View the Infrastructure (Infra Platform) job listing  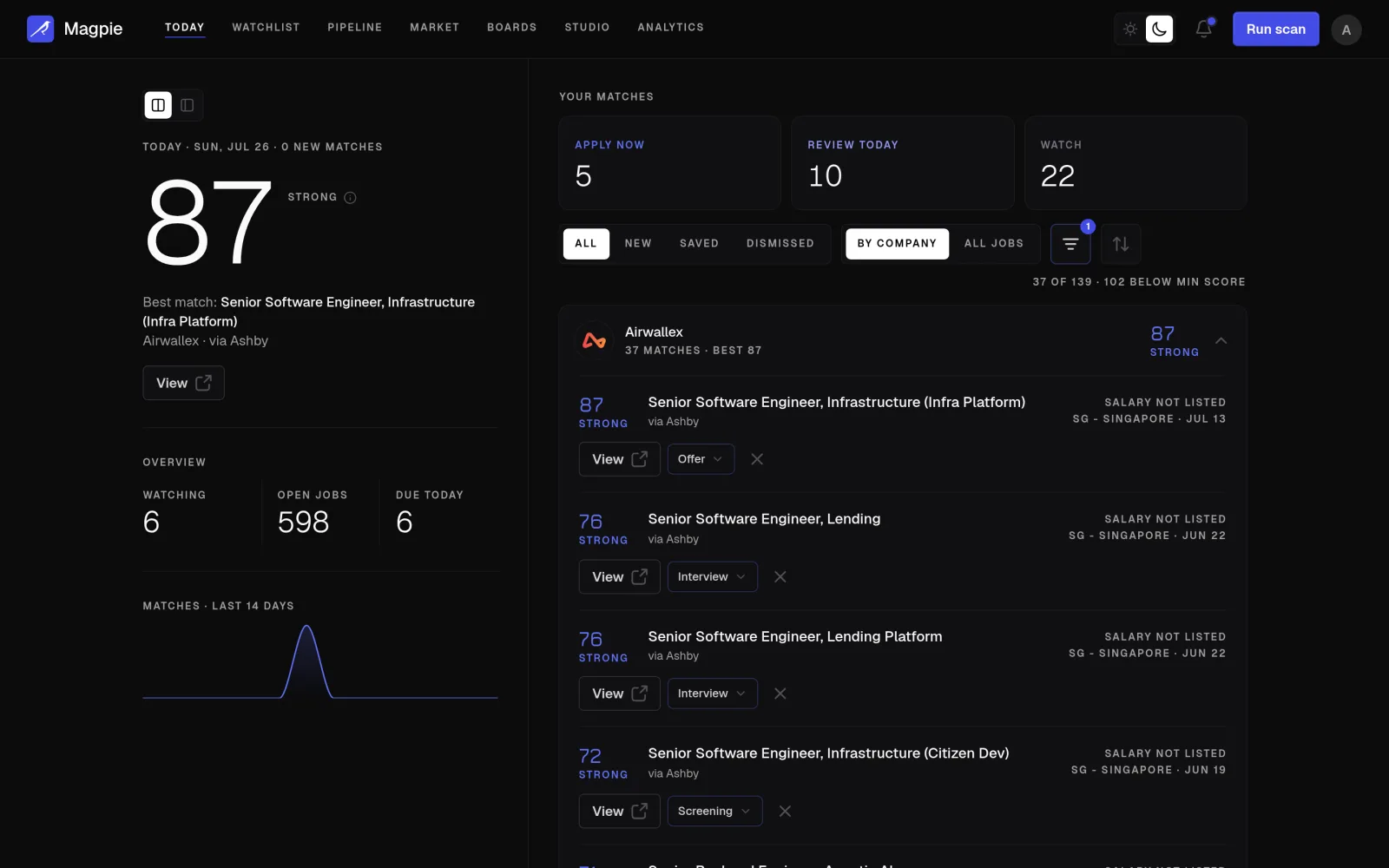[619, 459]
